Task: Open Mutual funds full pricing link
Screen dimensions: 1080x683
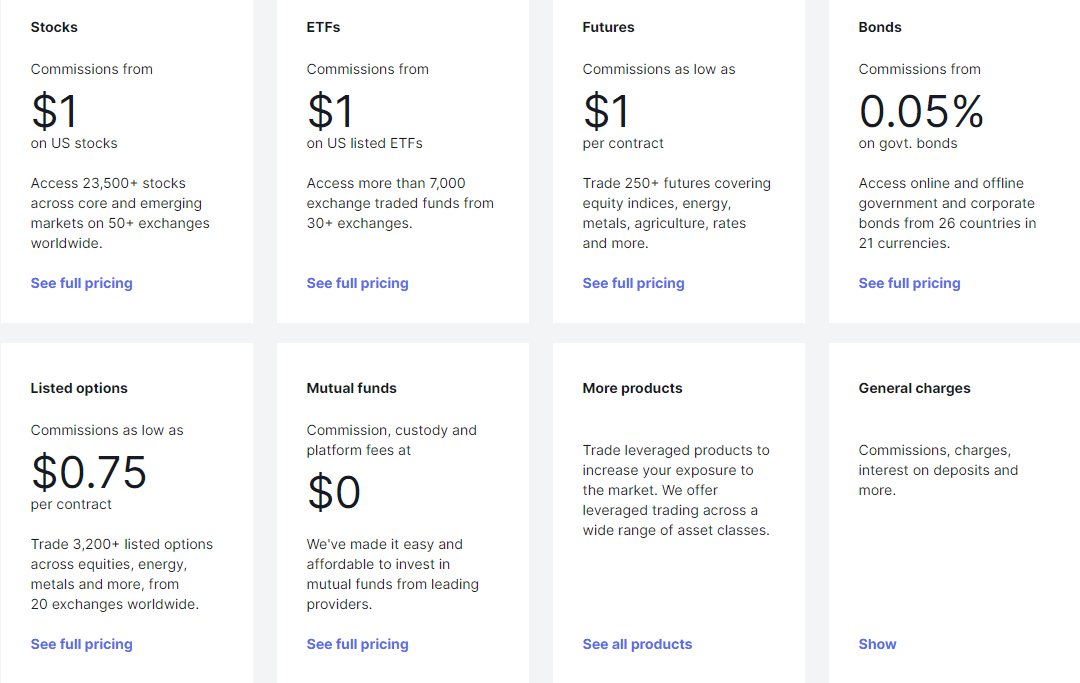Action: click(x=357, y=644)
